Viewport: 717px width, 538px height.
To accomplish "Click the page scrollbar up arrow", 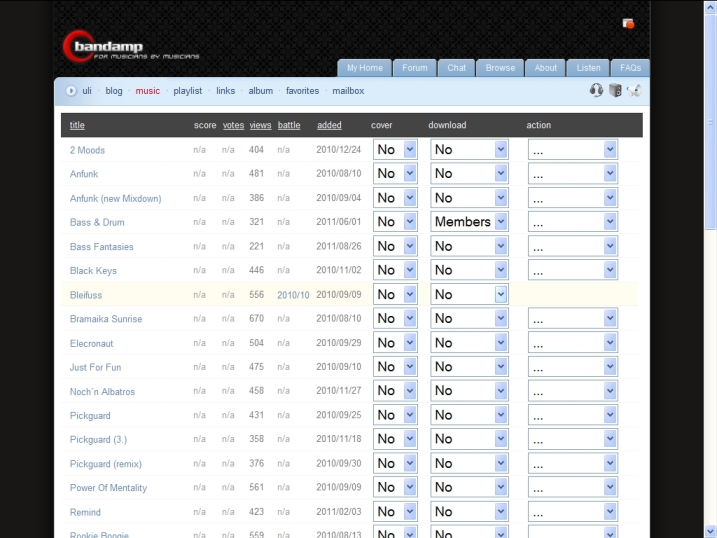I will pos(710,6).
